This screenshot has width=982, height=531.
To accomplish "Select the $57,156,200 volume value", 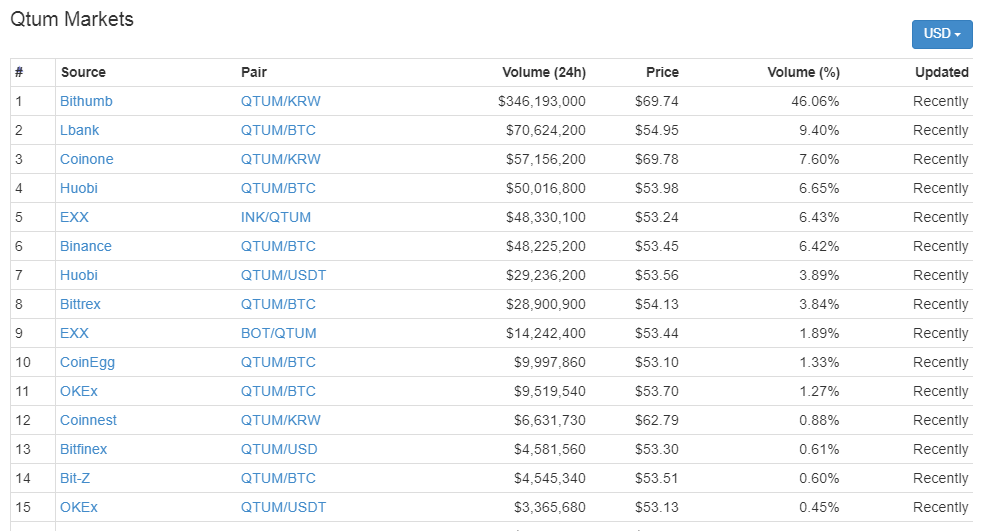I will [545, 159].
